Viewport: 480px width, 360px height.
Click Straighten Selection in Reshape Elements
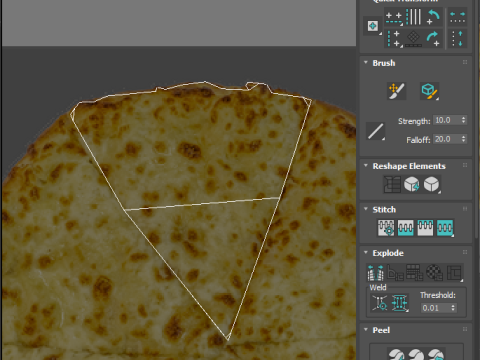392,184
